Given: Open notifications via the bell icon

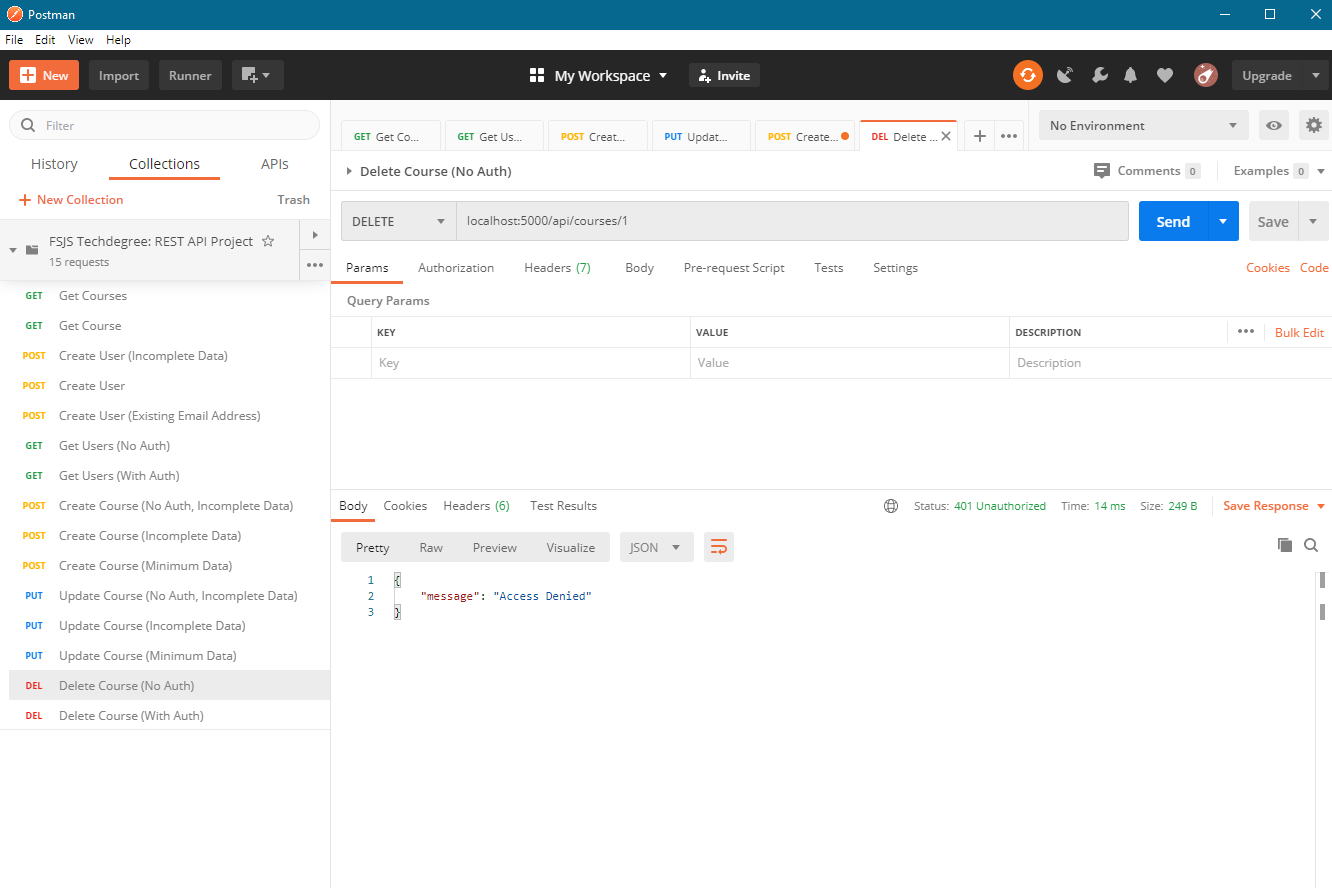Looking at the screenshot, I should [1131, 75].
